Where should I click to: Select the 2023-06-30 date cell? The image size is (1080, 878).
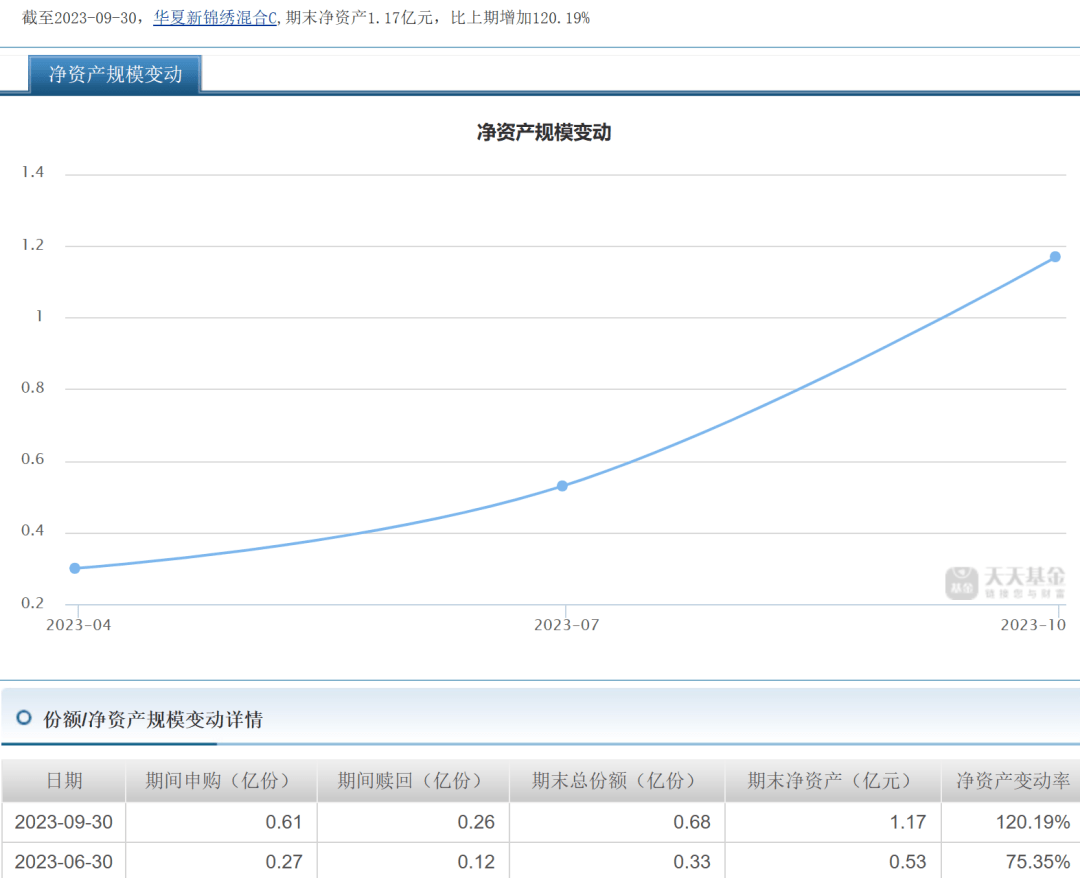tap(64, 861)
